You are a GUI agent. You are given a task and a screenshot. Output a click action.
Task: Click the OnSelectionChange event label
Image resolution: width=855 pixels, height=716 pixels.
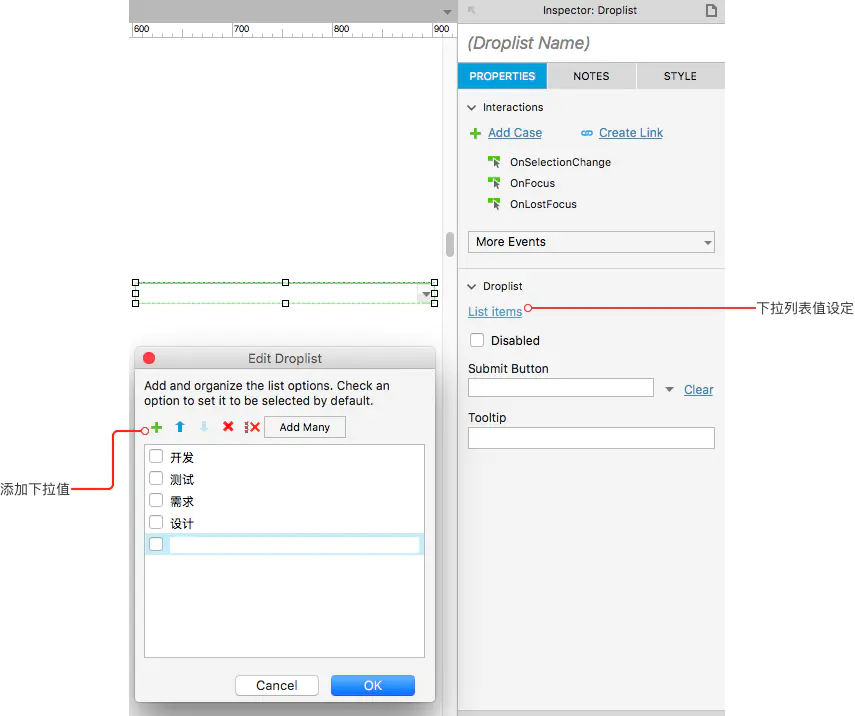tap(561, 162)
